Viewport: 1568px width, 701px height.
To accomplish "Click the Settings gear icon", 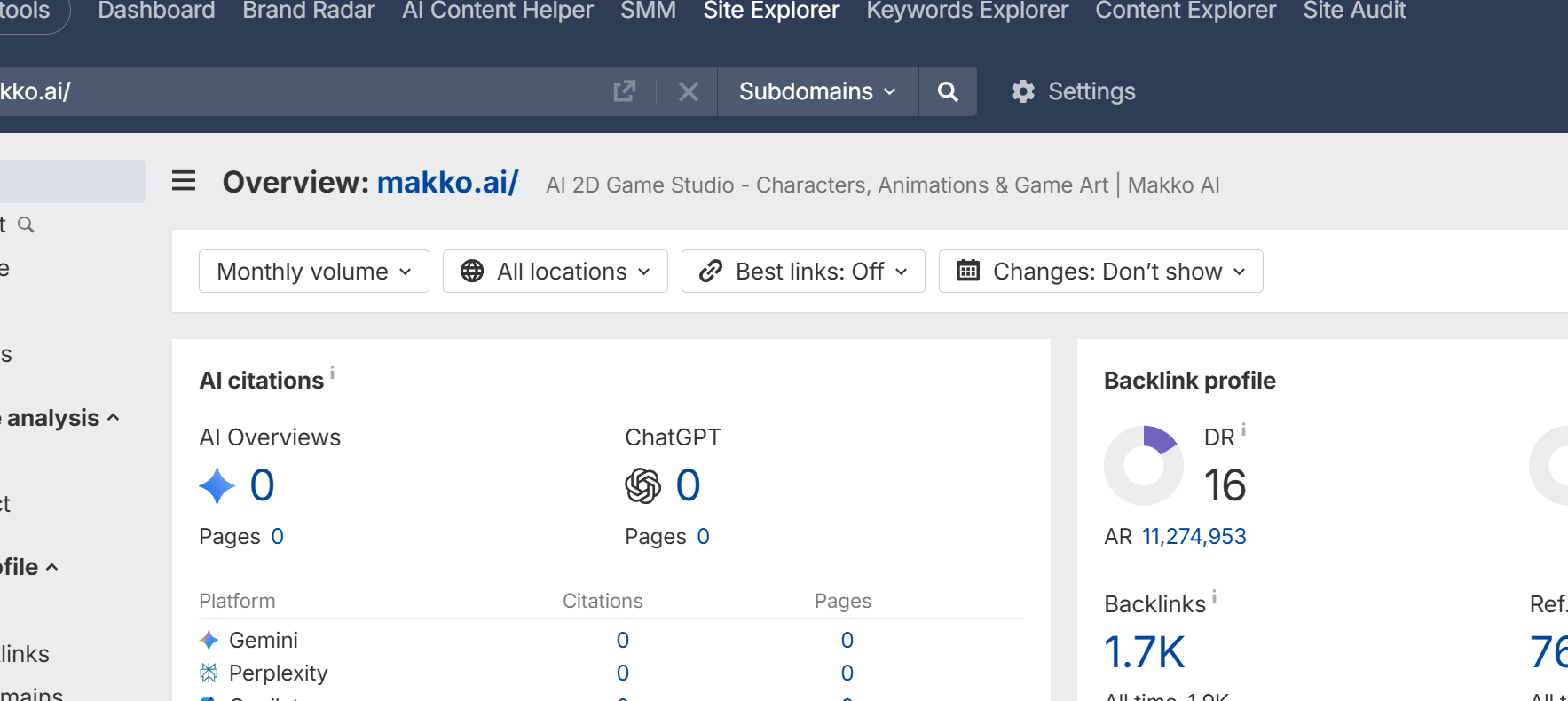I will pos(1023,91).
